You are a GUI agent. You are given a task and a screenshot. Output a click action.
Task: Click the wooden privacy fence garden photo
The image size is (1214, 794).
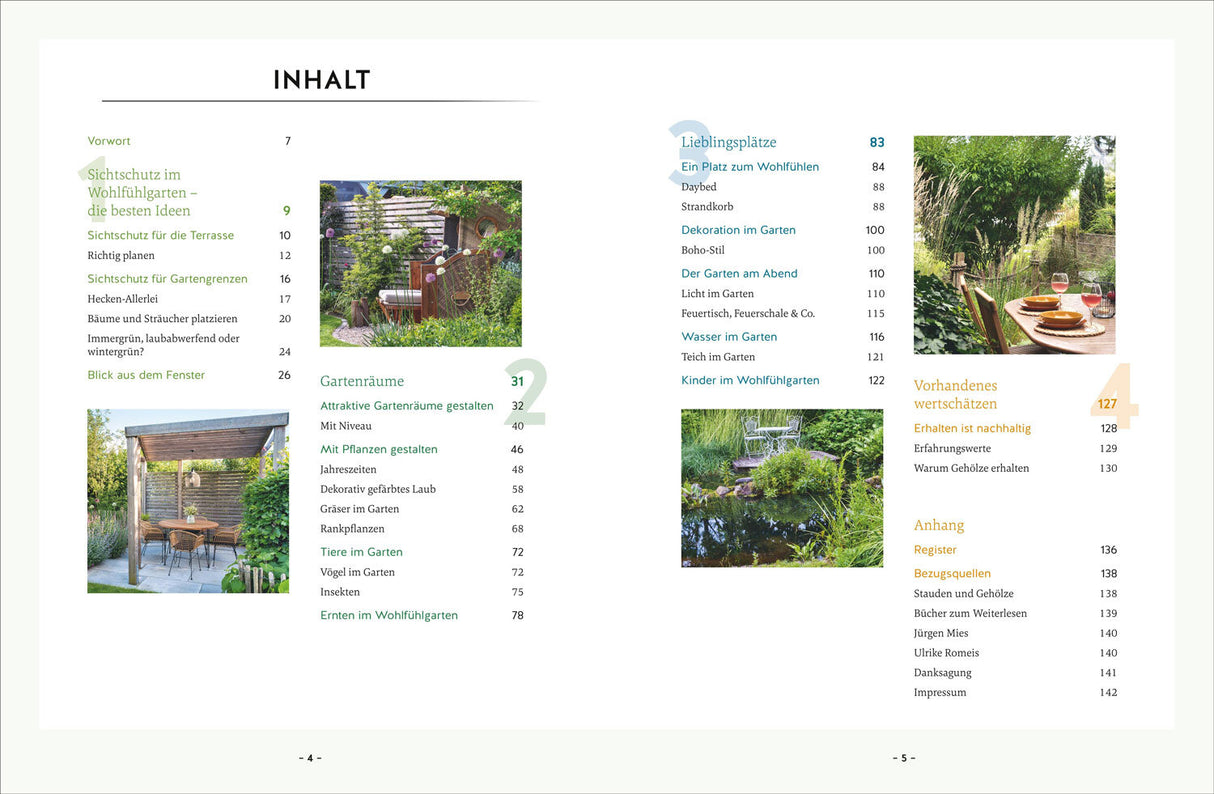(x=420, y=263)
